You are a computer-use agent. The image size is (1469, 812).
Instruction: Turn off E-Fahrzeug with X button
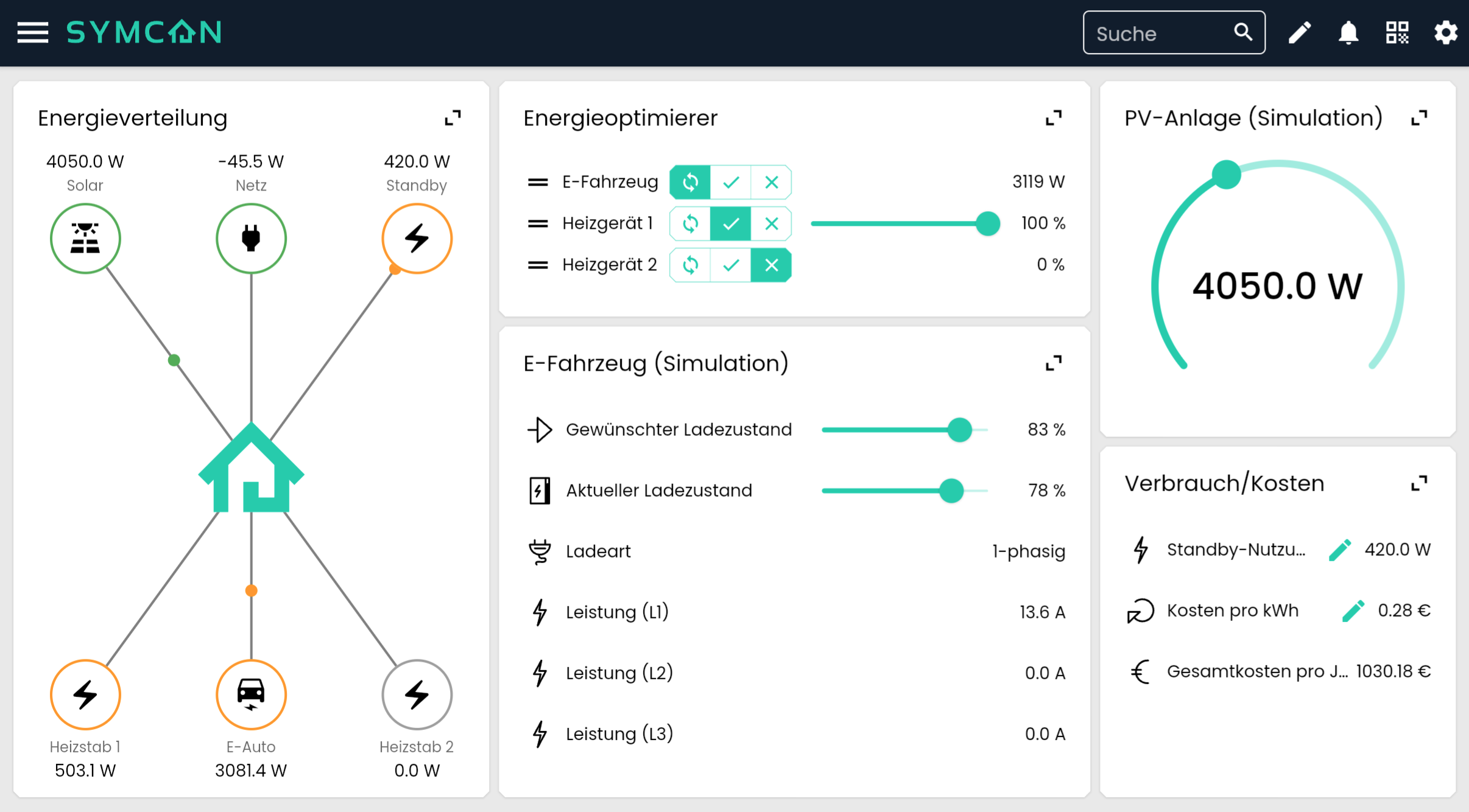tap(771, 182)
